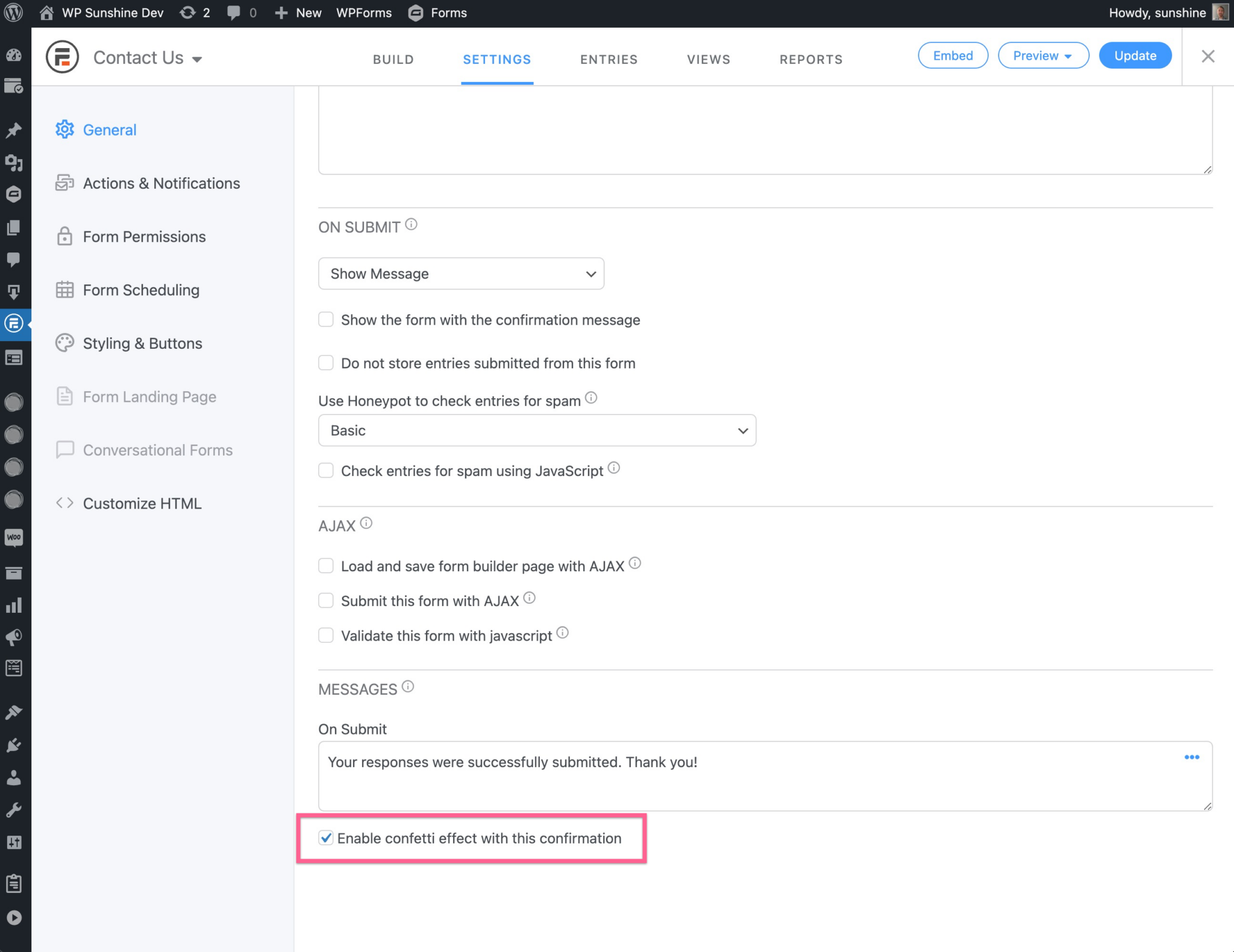Open the WooCommerce sidebar icon
1234x952 pixels.
point(14,537)
